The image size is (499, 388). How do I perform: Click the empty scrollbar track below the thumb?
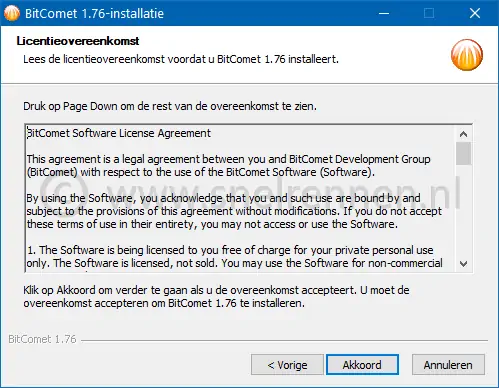pos(463,210)
